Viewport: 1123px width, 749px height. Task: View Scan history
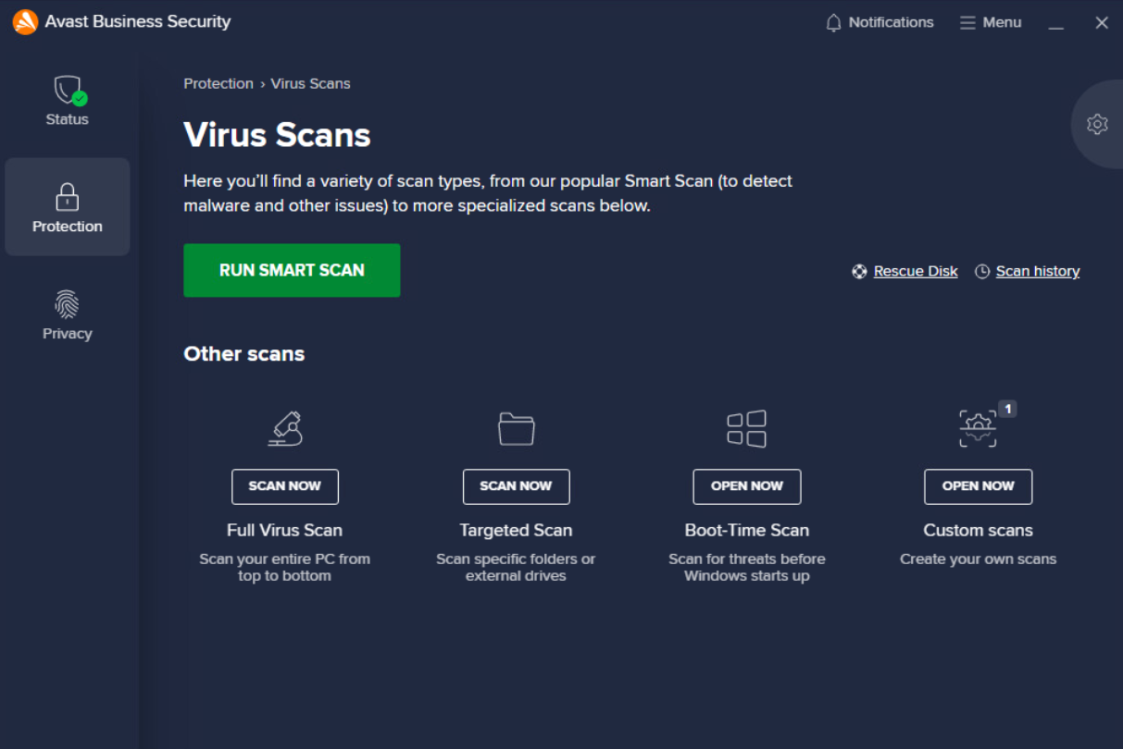tap(1037, 271)
